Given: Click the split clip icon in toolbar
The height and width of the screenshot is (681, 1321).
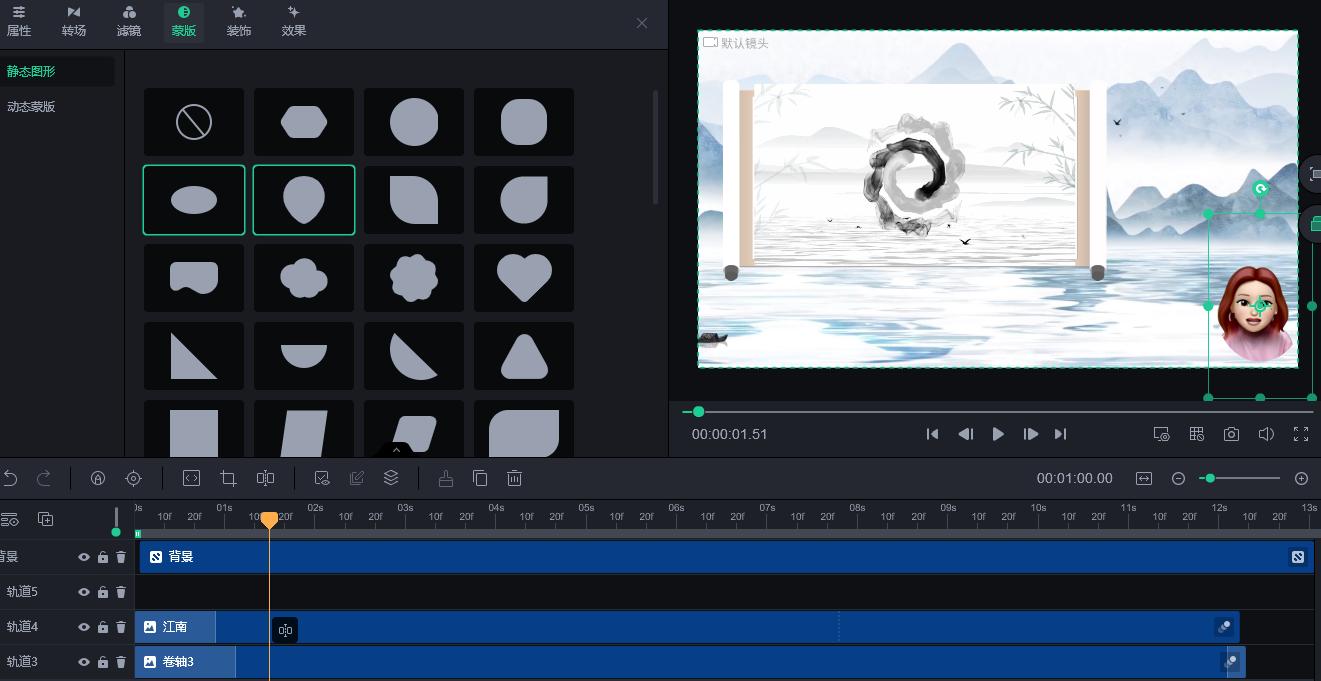Looking at the screenshot, I should pos(265,479).
